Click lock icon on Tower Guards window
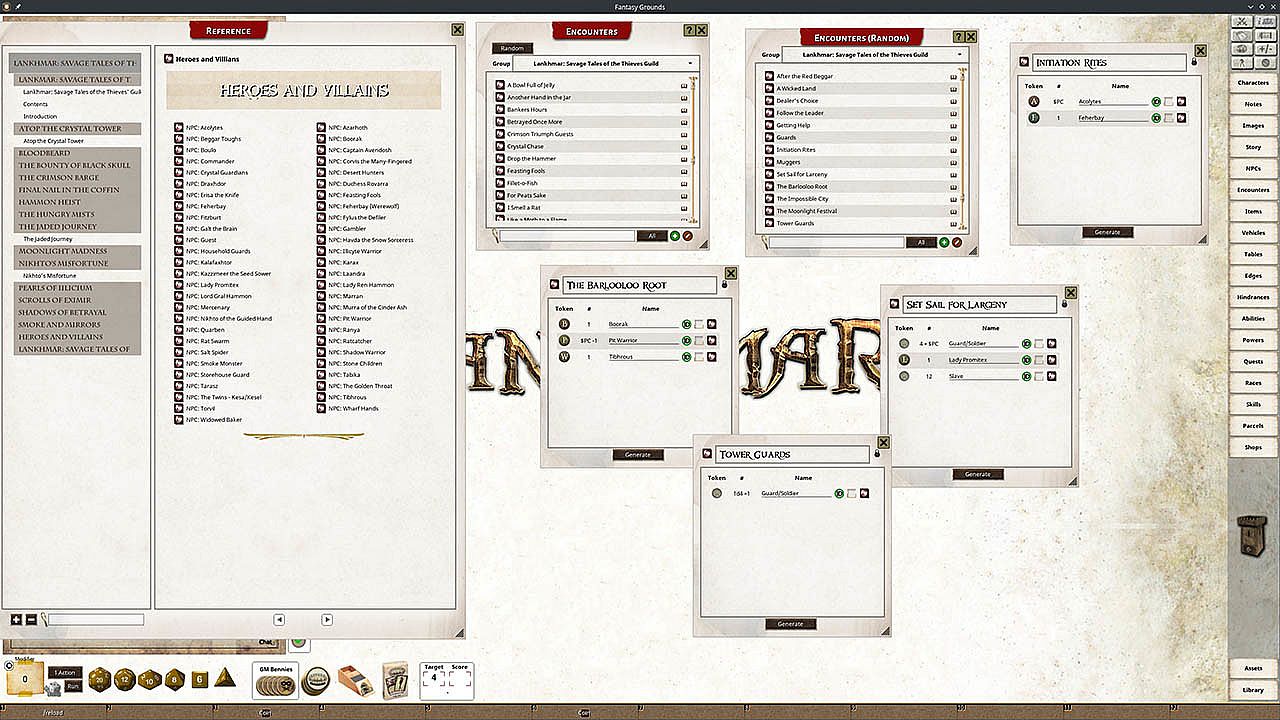The image size is (1280, 720). [x=877, y=454]
